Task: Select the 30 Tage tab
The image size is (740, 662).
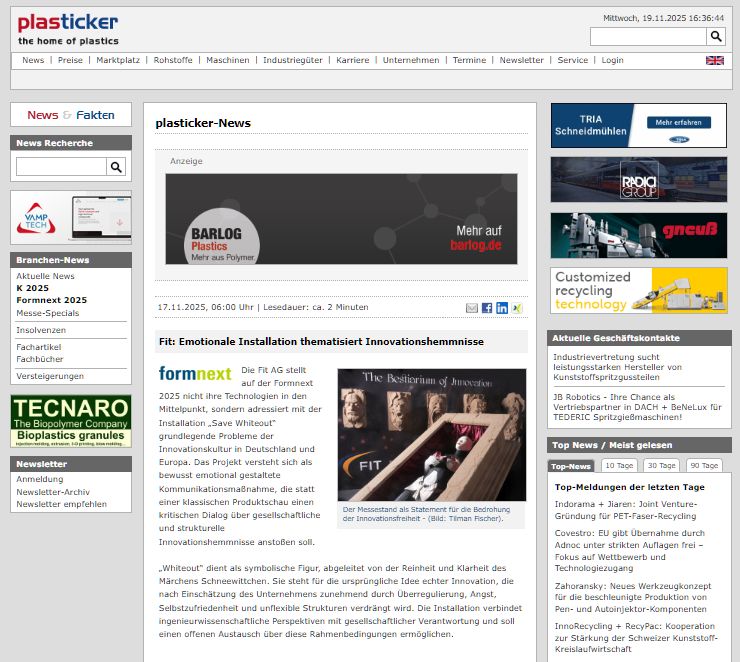Action: pyautogui.click(x=662, y=466)
